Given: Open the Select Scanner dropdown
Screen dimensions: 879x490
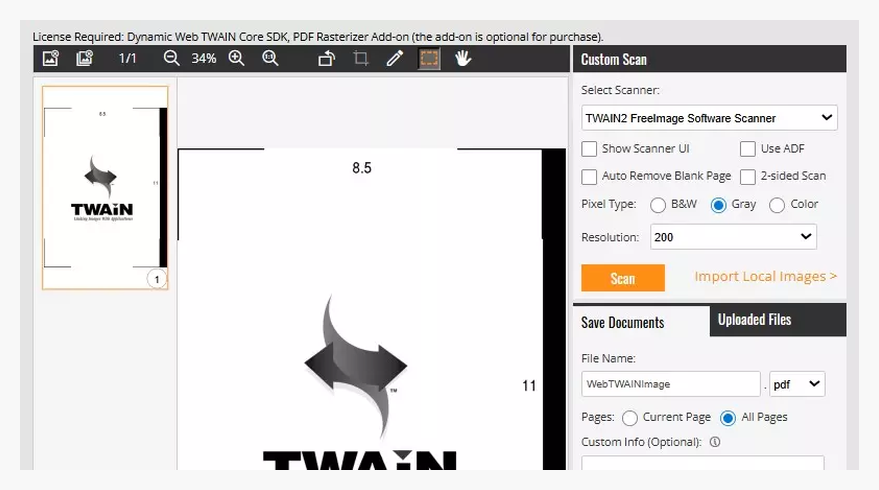Looking at the screenshot, I should point(709,118).
